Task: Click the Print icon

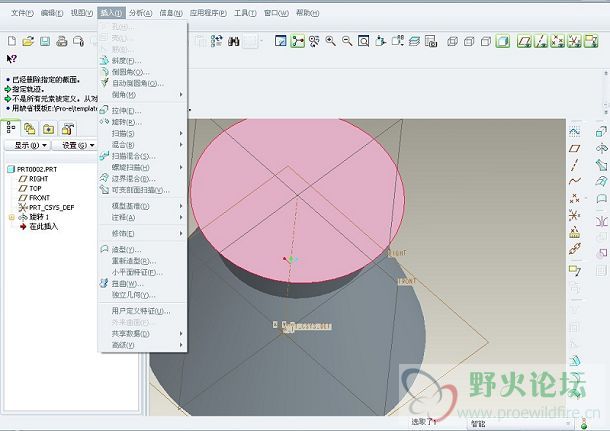Action: 61,41
